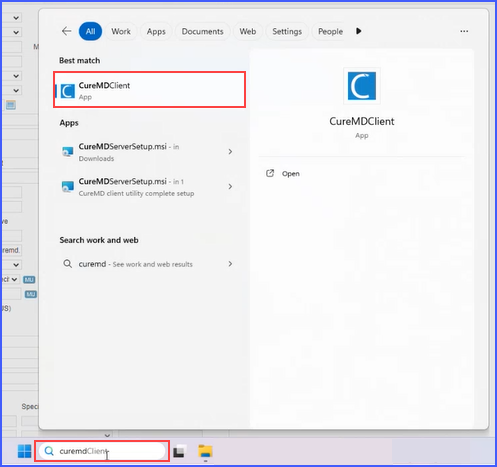
Task: Expand options for CureMDServerSetup.msi in Downloads
Action: (230, 152)
